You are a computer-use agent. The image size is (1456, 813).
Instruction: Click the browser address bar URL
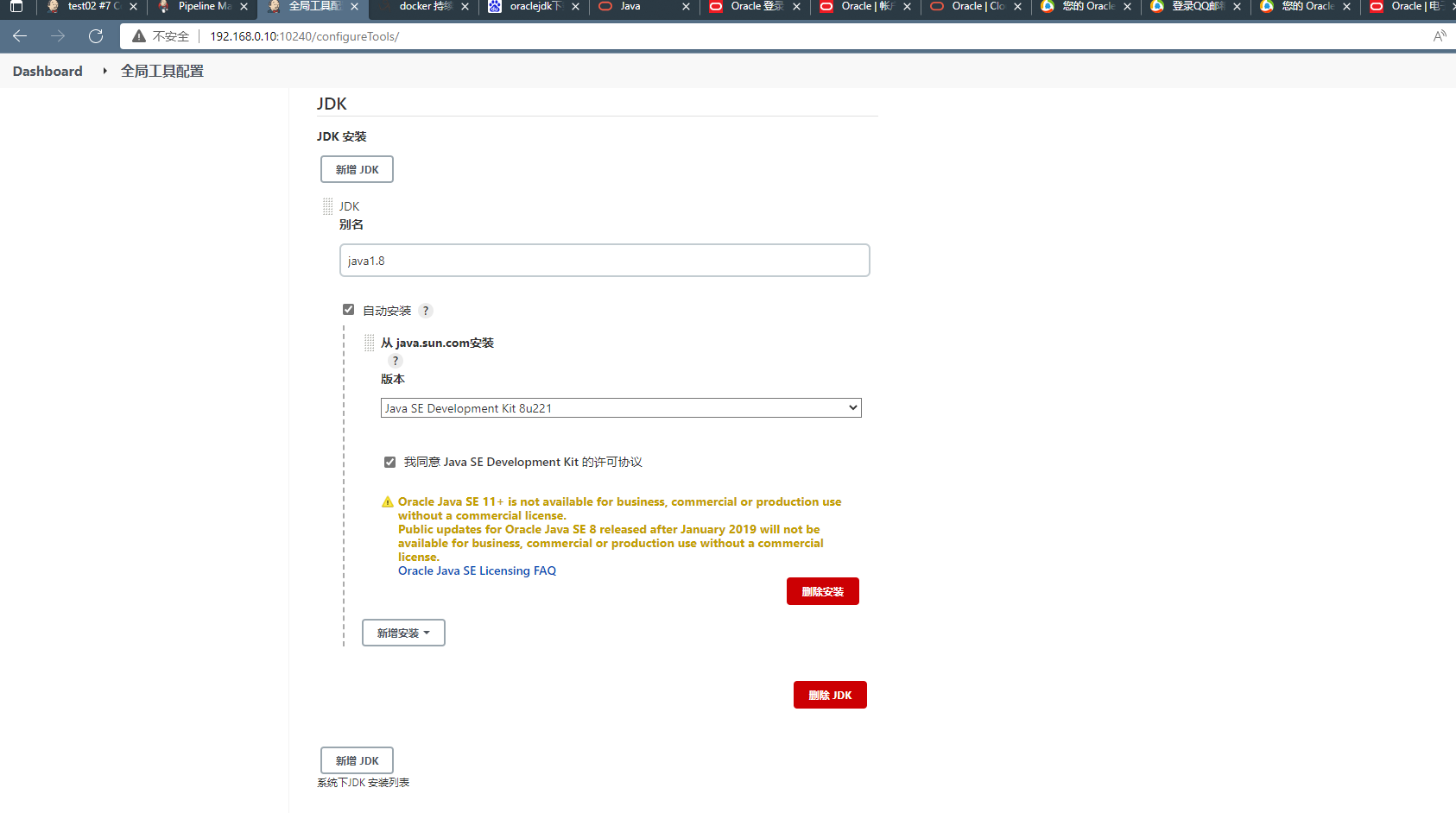click(305, 36)
